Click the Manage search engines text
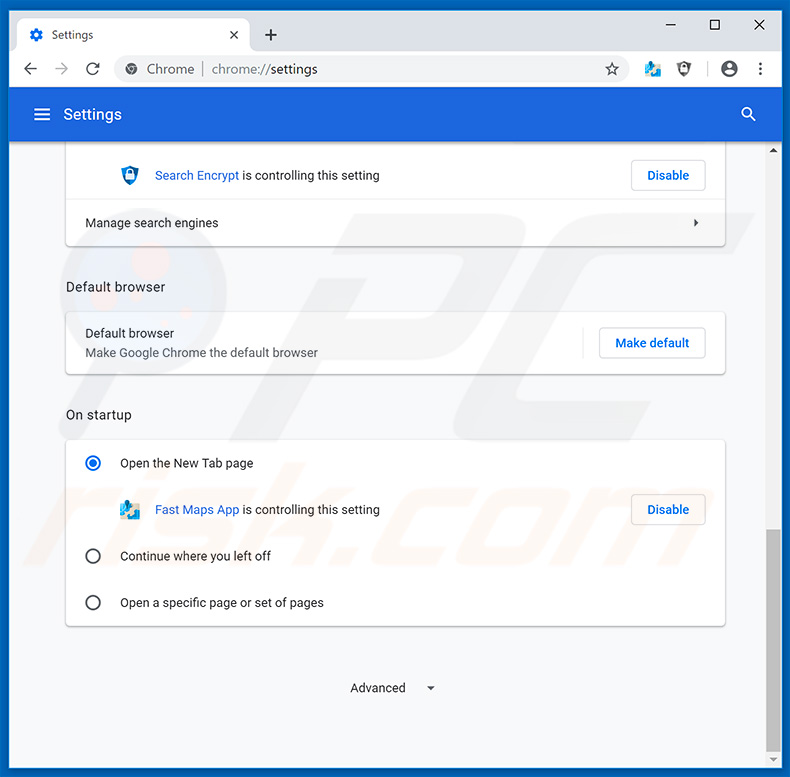This screenshot has width=790, height=777. tap(152, 223)
